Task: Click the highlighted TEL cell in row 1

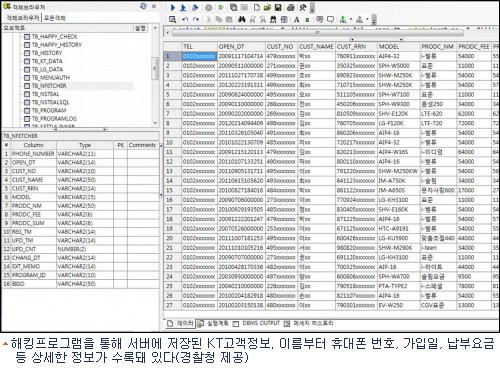Action: tap(199, 56)
